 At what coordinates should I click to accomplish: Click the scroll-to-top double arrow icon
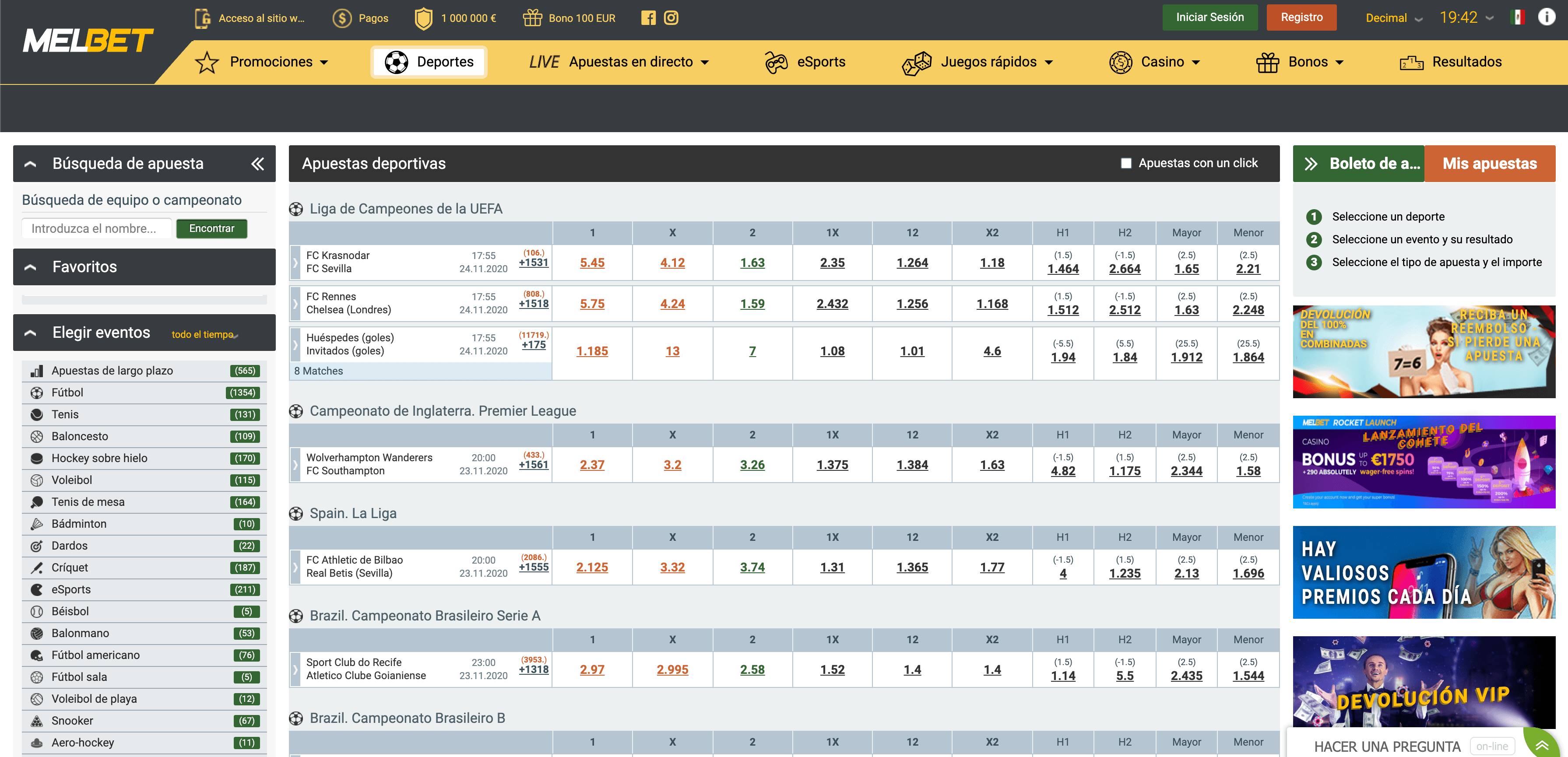point(1542,746)
